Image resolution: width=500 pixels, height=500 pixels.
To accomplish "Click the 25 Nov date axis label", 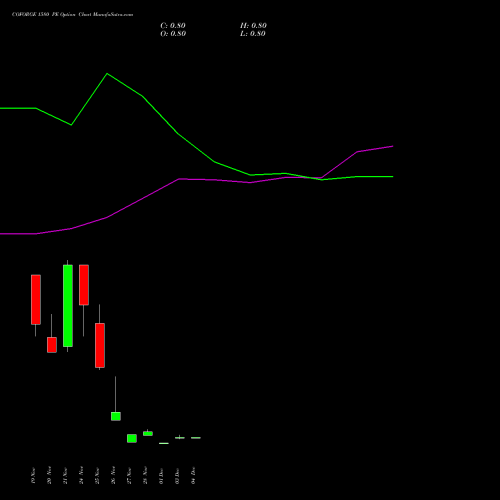I will (97, 476).
